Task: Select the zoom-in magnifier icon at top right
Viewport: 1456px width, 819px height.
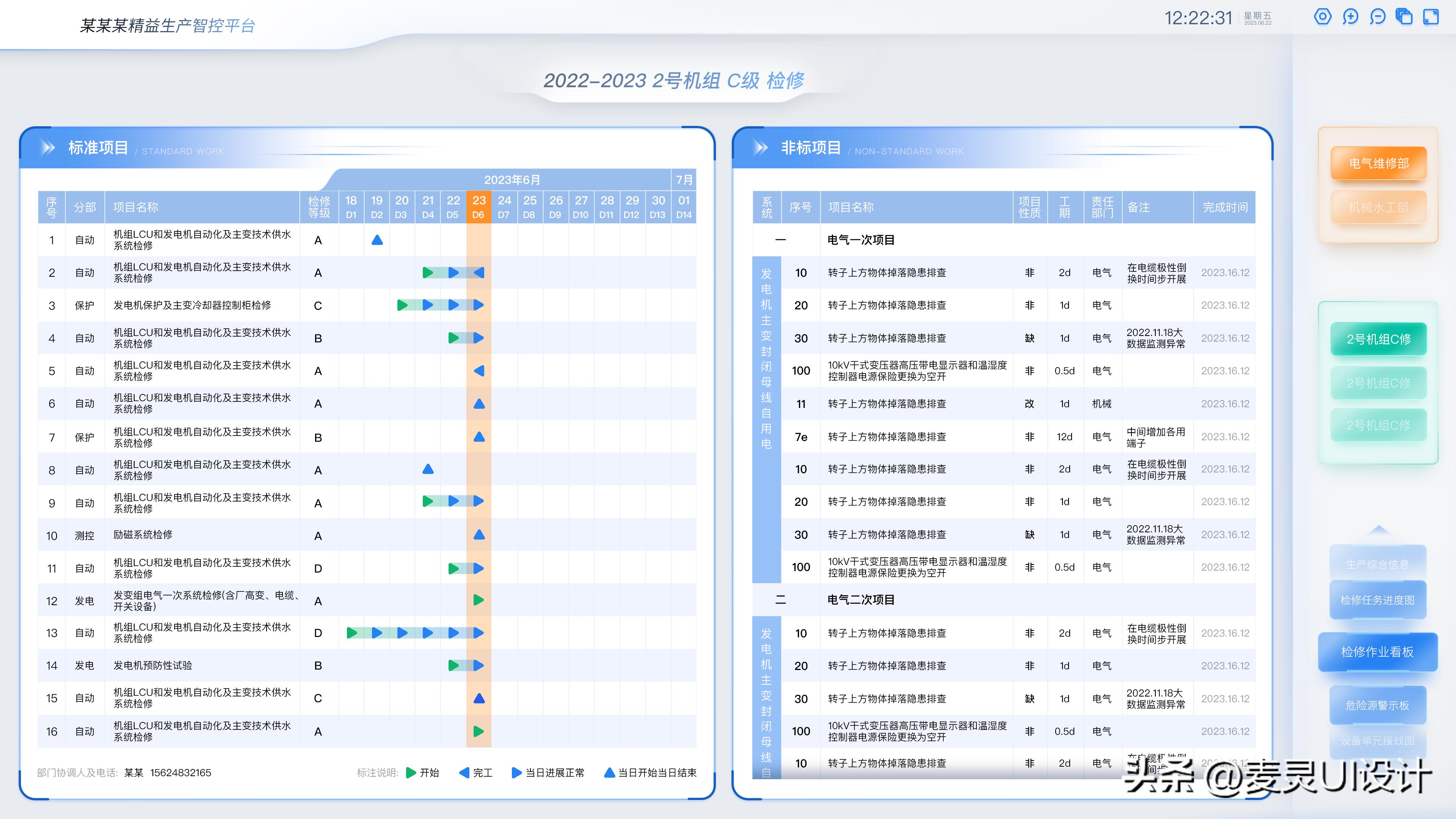Action: (1351, 17)
